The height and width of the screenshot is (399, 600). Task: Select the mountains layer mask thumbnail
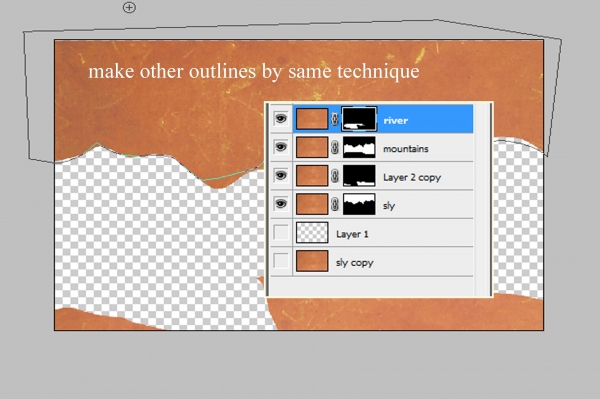pyautogui.click(x=359, y=147)
